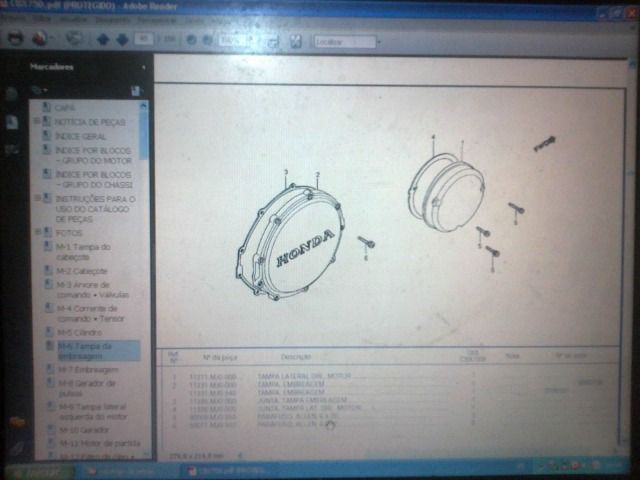Open ÍNDICE POR BLOCOS - GRUPO DO CHASSI
Image resolution: width=640 pixels, height=480 pixels.
point(94,180)
